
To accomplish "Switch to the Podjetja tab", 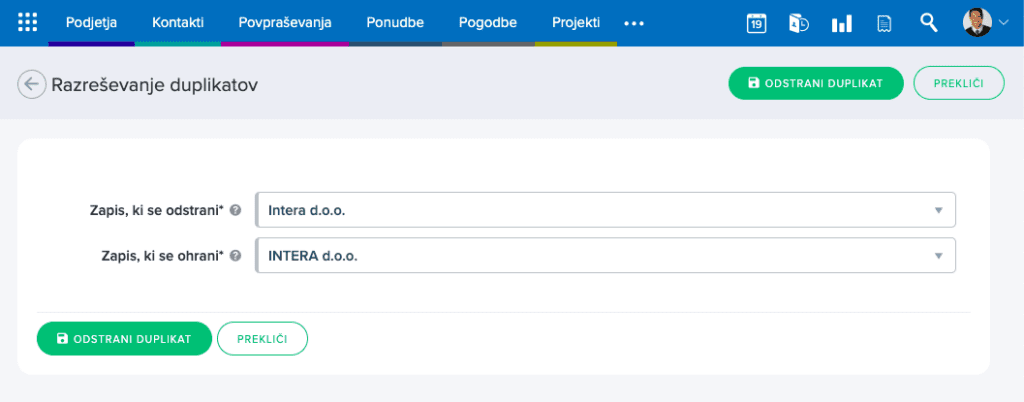I will tap(91, 22).
